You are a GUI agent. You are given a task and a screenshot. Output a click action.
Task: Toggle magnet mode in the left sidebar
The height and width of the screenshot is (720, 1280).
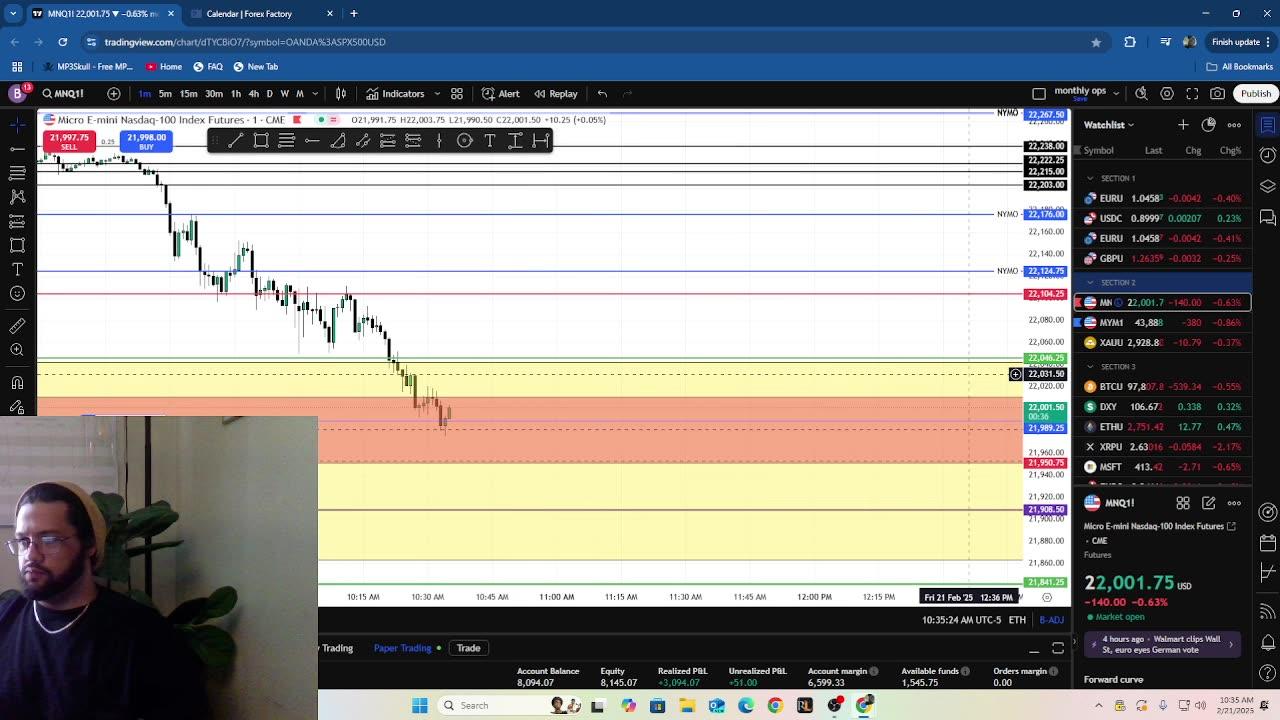(17, 383)
